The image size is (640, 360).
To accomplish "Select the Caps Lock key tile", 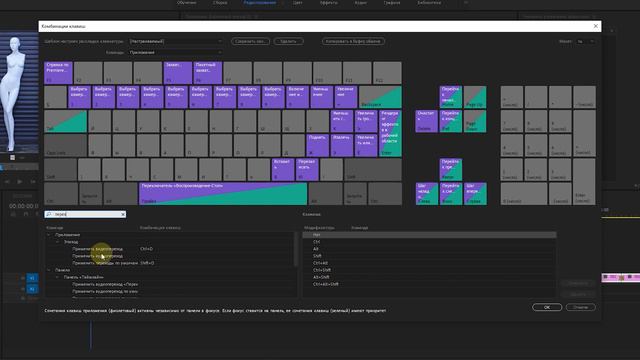I will (66, 145).
